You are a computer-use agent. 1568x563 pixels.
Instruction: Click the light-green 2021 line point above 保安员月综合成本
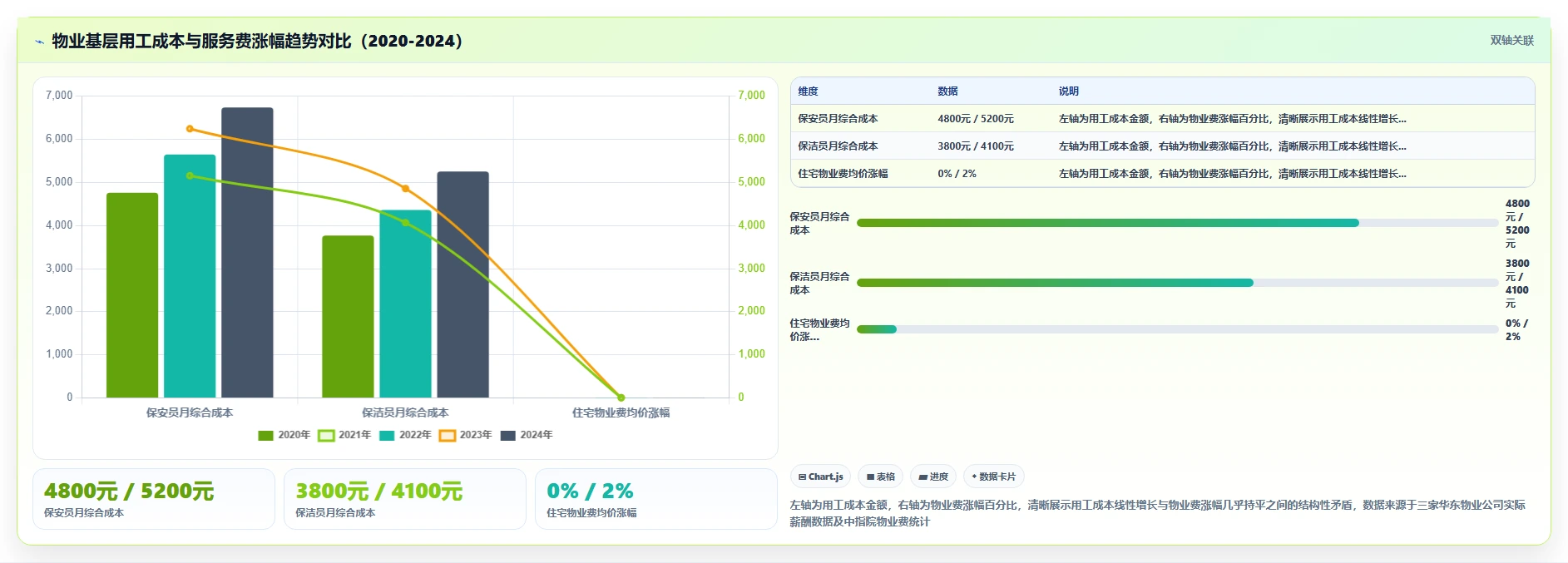click(x=190, y=176)
